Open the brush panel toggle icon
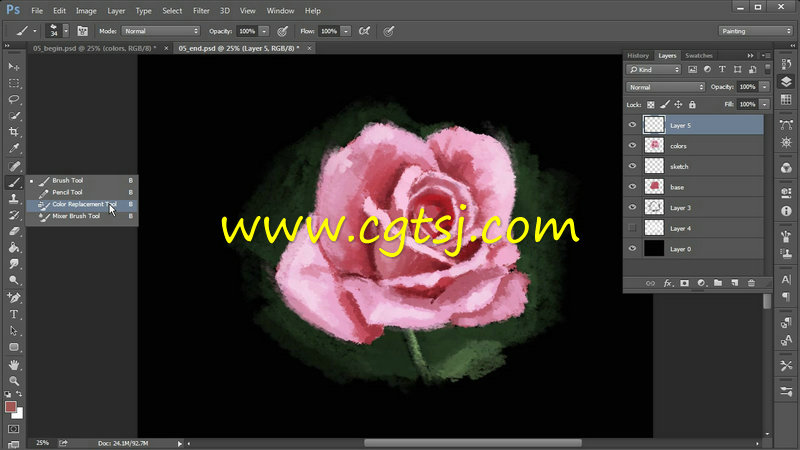Screen dimensions: 800x450 pos(82,31)
